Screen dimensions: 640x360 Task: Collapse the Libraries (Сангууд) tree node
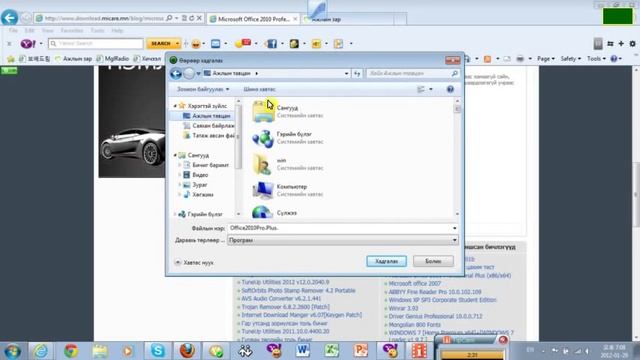pos(175,155)
